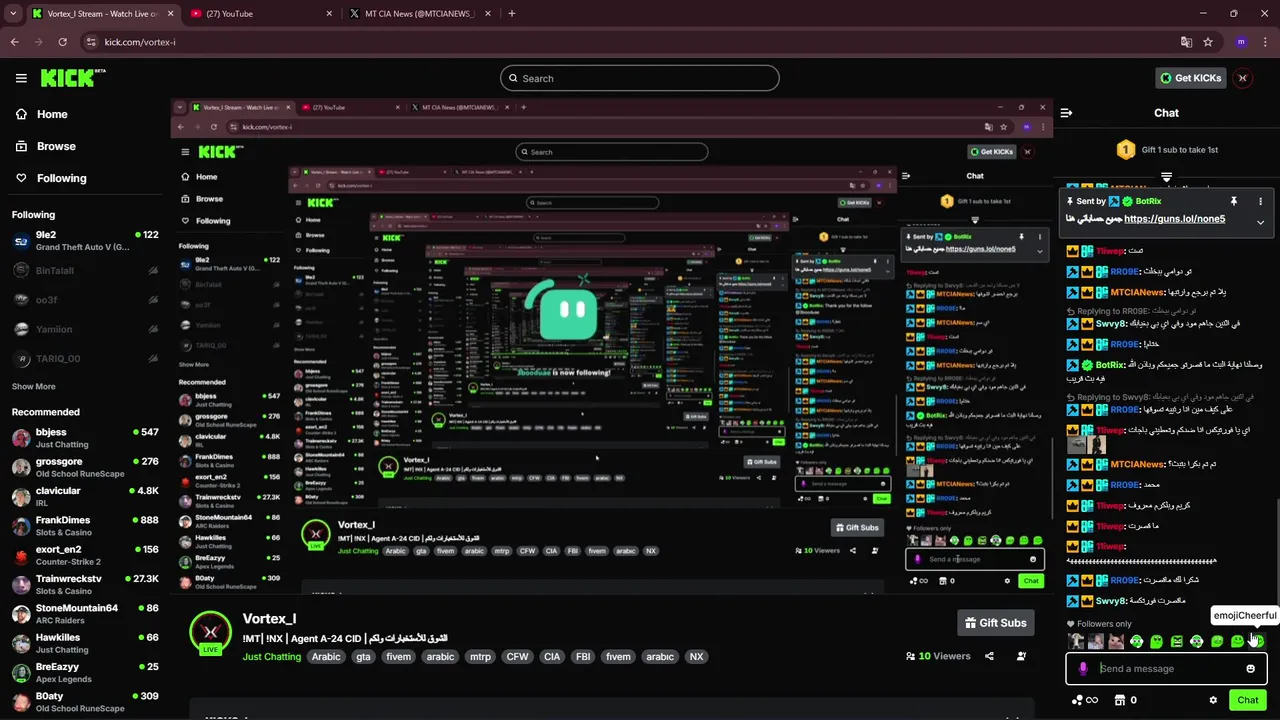This screenshot has width=1280, height=720.
Task: Reload the kick.com page
Action: click(62, 42)
